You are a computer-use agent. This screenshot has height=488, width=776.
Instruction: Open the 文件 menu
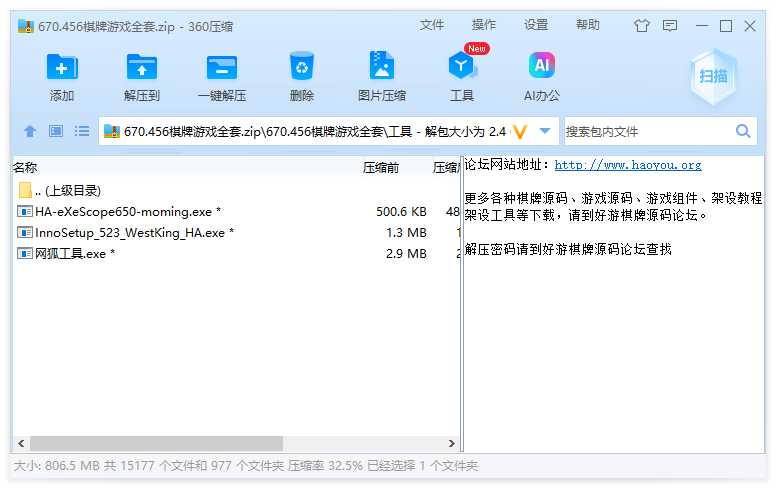432,25
